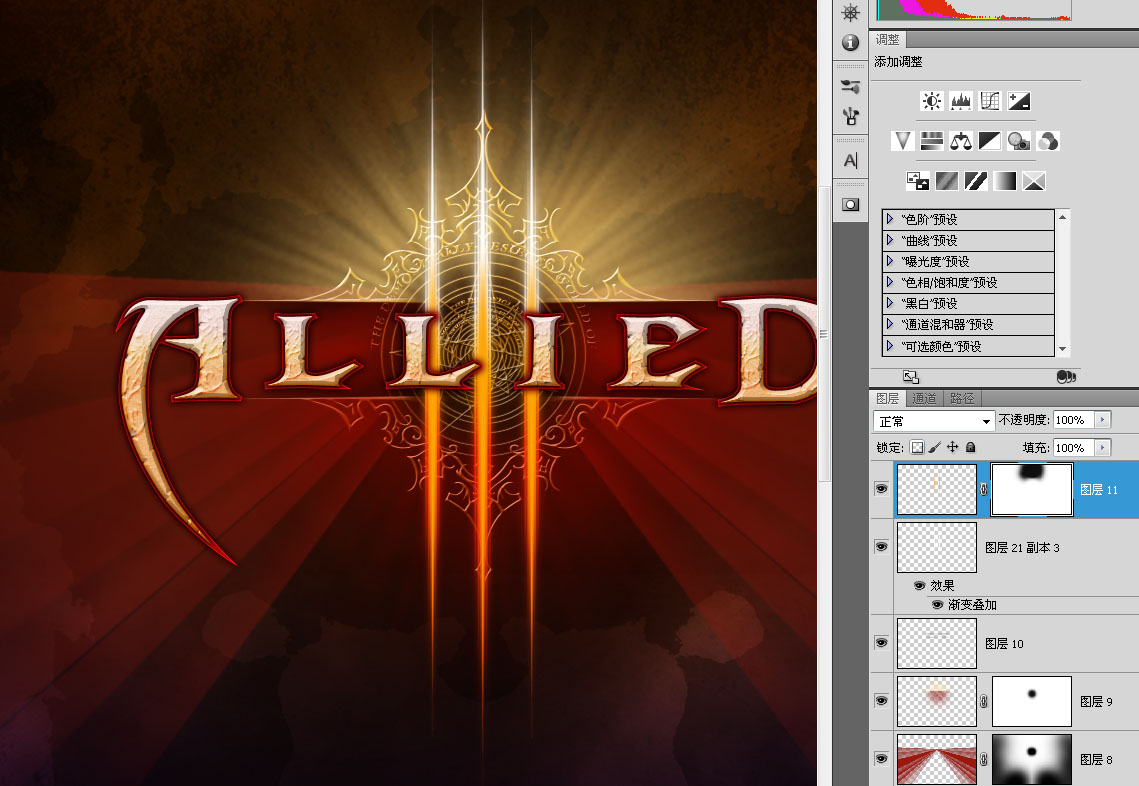The height and width of the screenshot is (786, 1139).
Task: Toggle lock all (padlock icon)
Action: pos(970,447)
